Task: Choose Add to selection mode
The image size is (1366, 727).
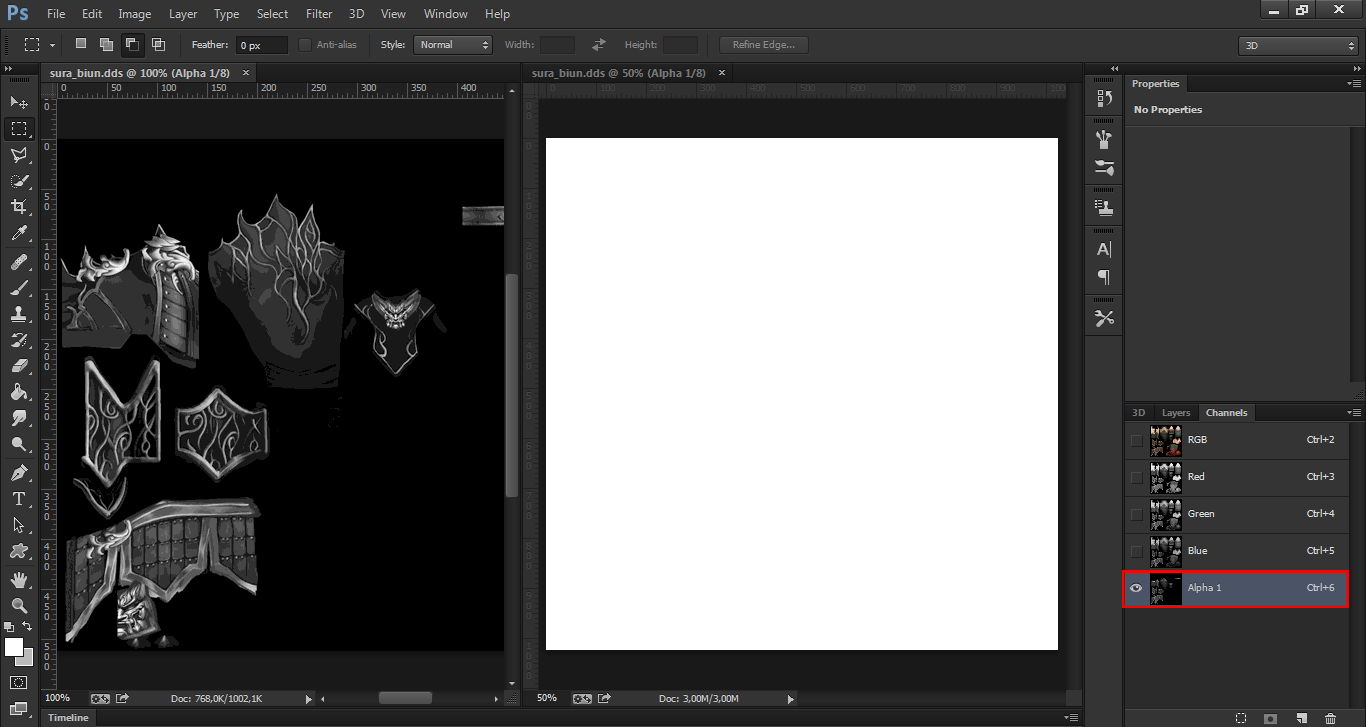Action: click(x=106, y=44)
